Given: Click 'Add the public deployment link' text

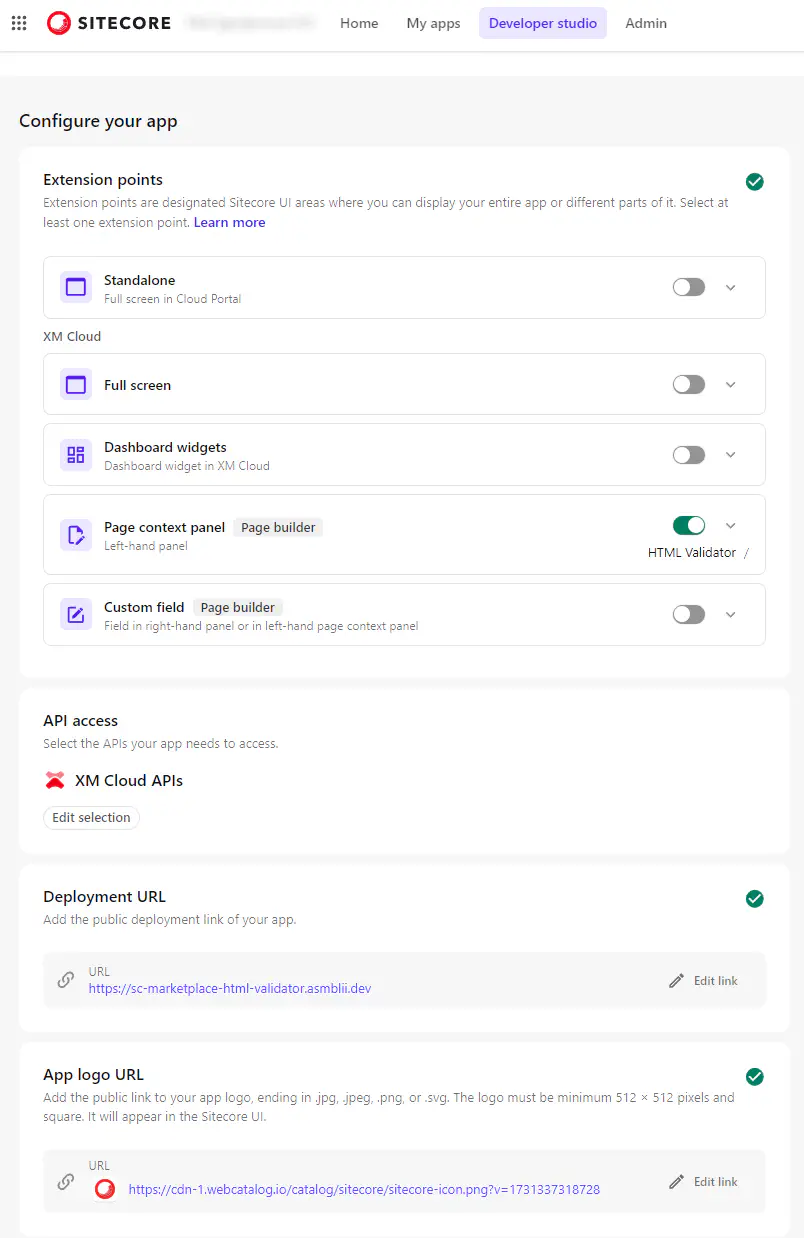Looking at the screenshot, I should (x=170, y=919).
